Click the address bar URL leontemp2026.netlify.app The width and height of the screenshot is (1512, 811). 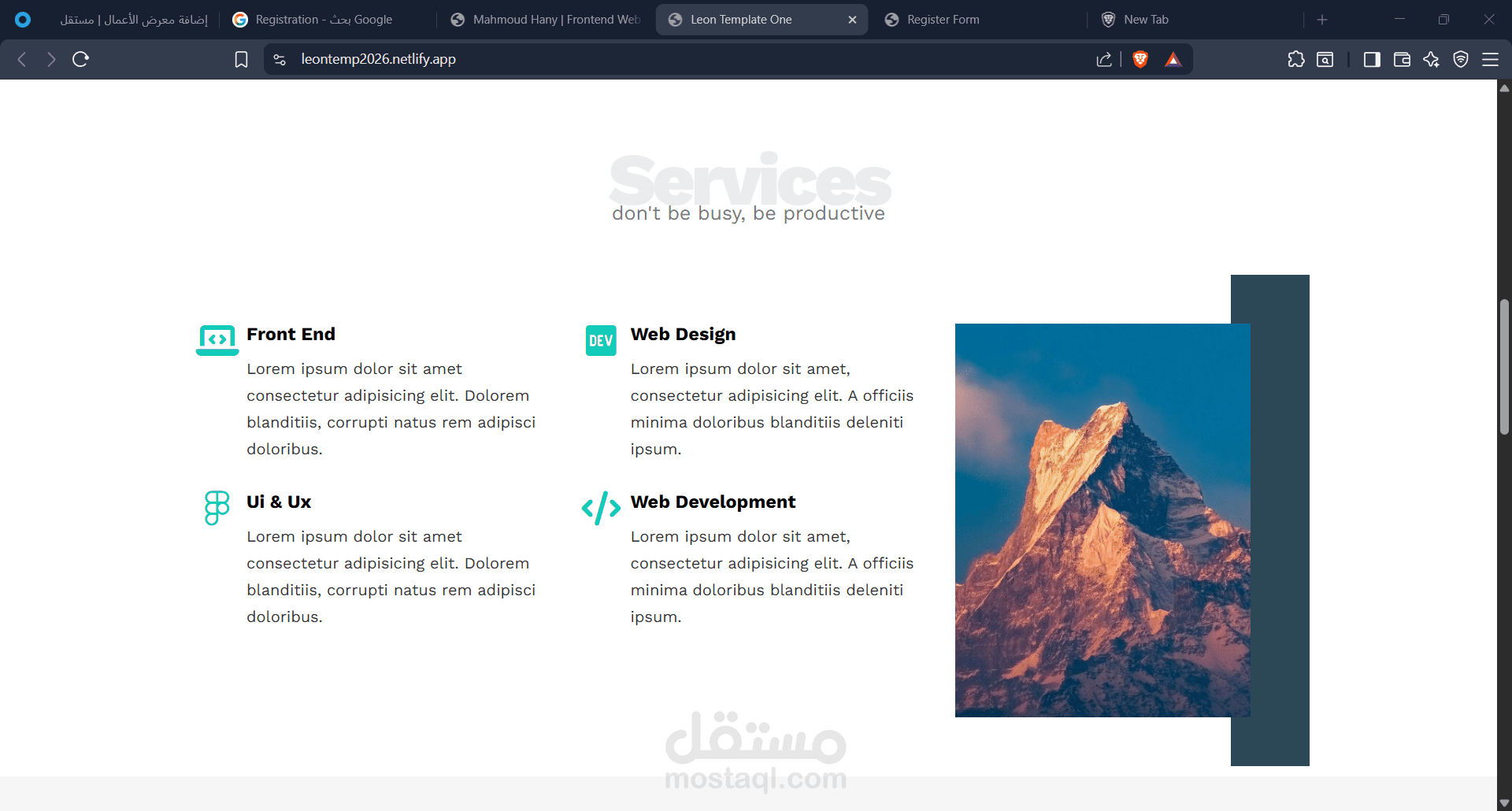378,59
